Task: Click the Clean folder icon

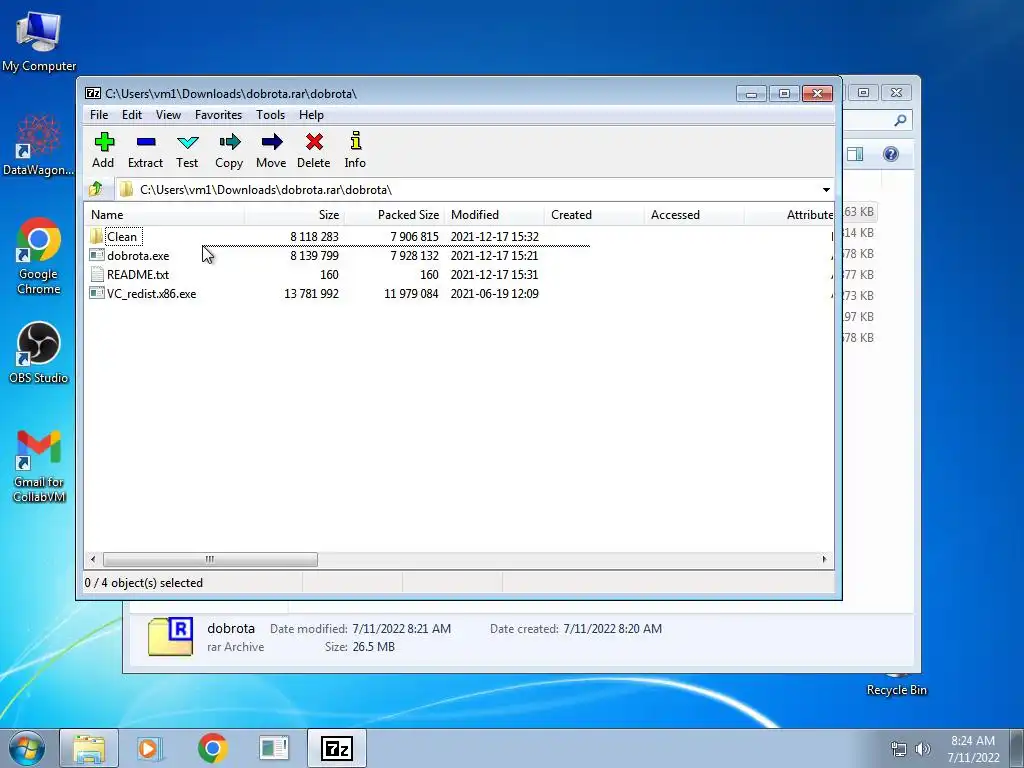Action: point(97,236)
